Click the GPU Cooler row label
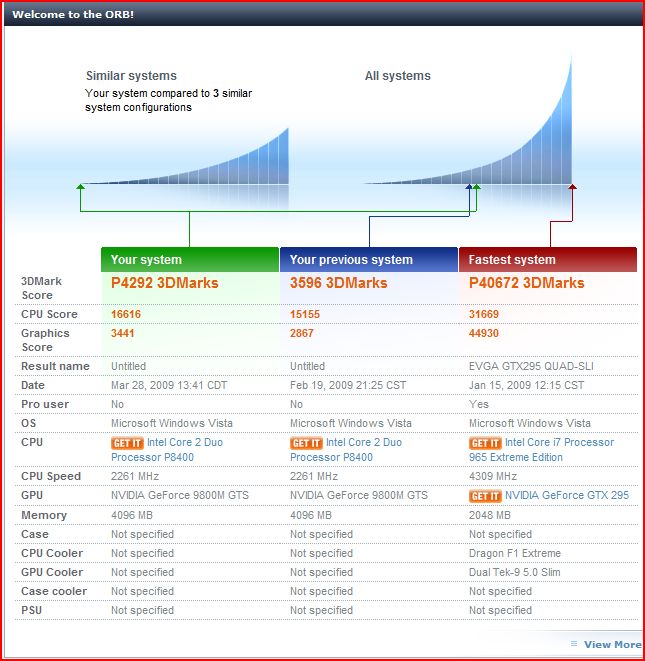This screenshot has height=661, width=645. tap(52, 572)
